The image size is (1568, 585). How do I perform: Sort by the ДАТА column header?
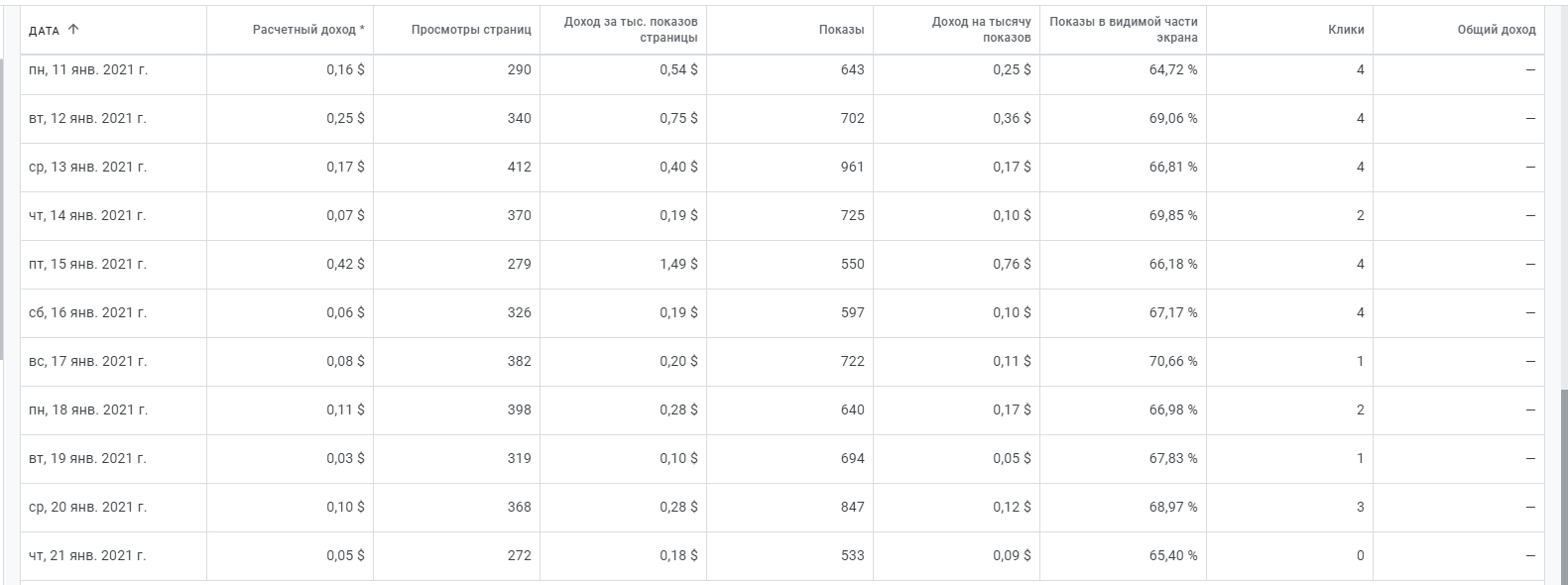(x=45, y=31)
